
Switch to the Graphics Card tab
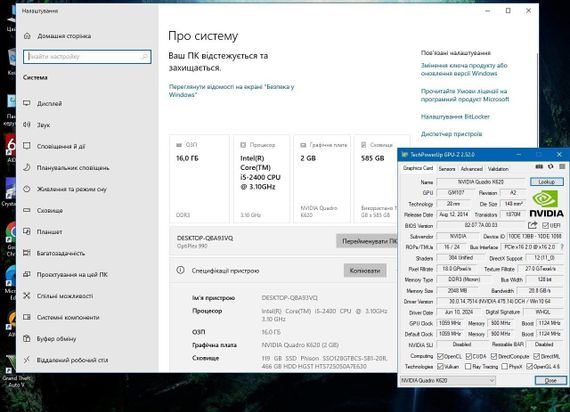pyautogui.click(x=418, y=168)
